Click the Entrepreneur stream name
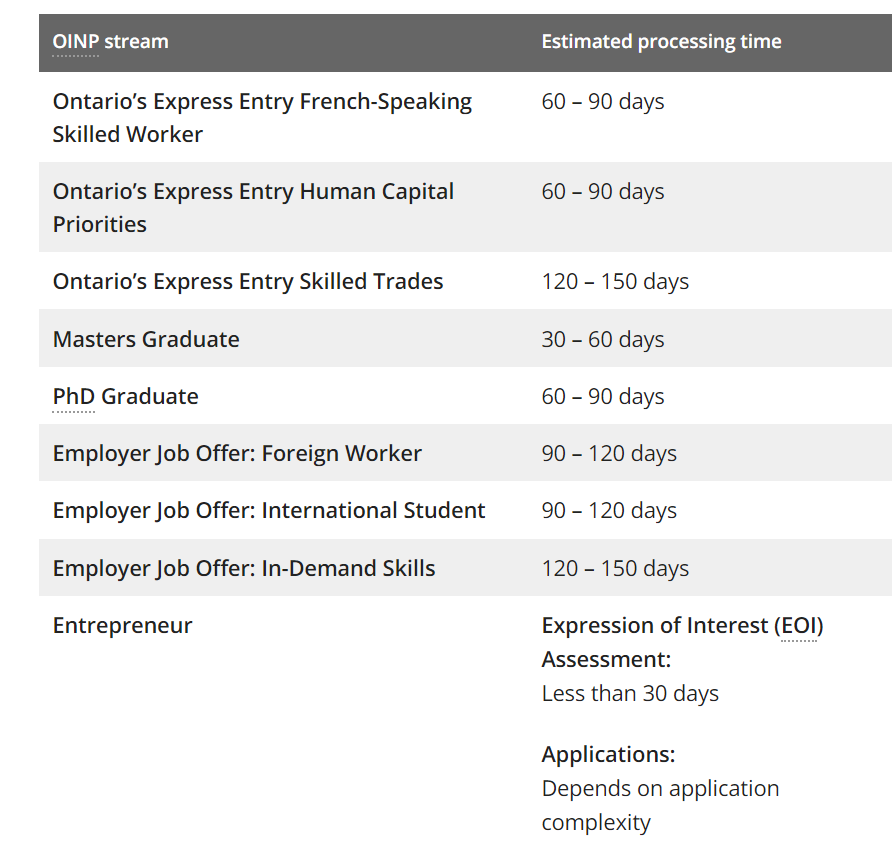 pos(122,626)
